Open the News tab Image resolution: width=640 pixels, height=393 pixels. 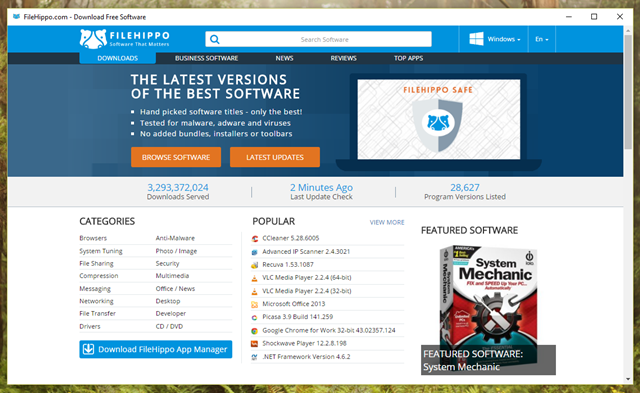pos(284,58)
